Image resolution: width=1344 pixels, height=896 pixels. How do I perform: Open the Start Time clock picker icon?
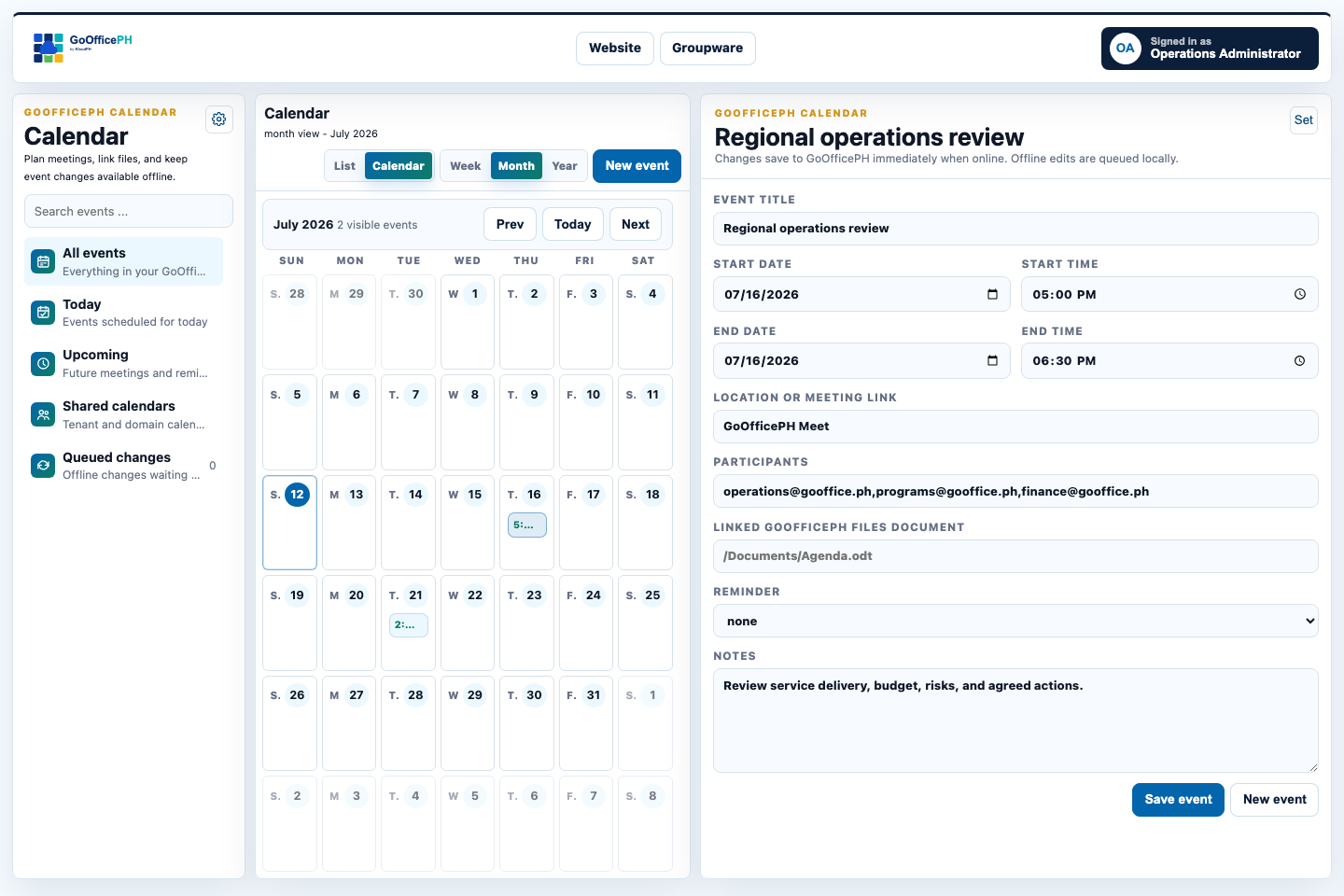[x=1299, y=294]
